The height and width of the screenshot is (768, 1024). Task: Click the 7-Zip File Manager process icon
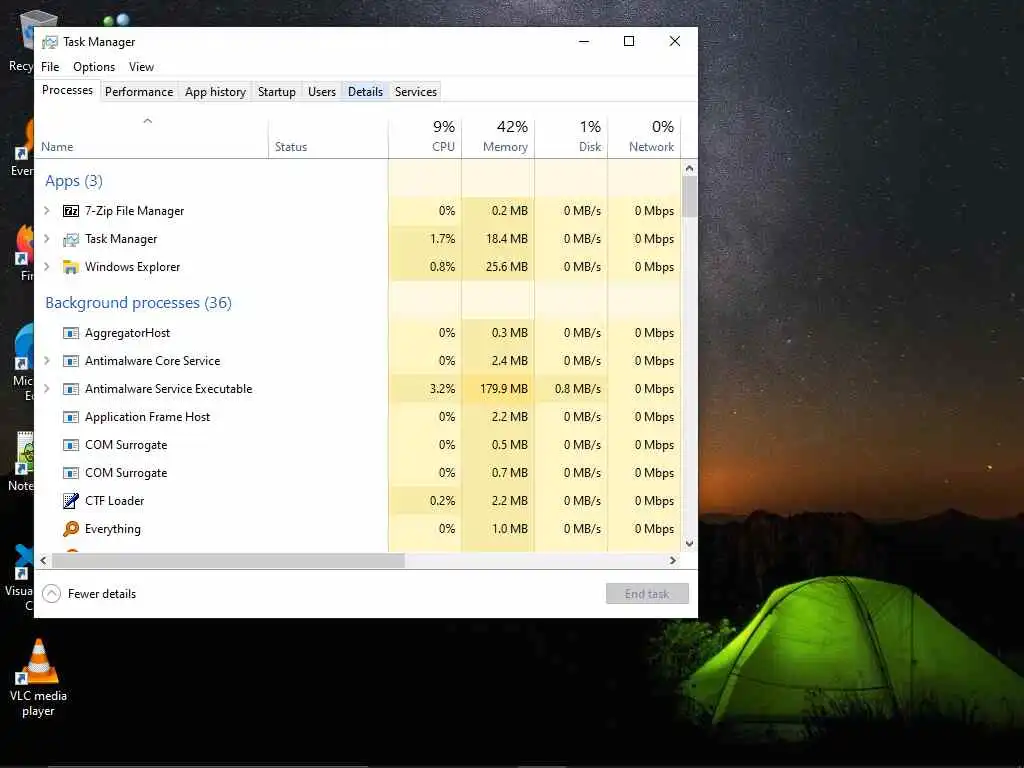click(71, 211)
